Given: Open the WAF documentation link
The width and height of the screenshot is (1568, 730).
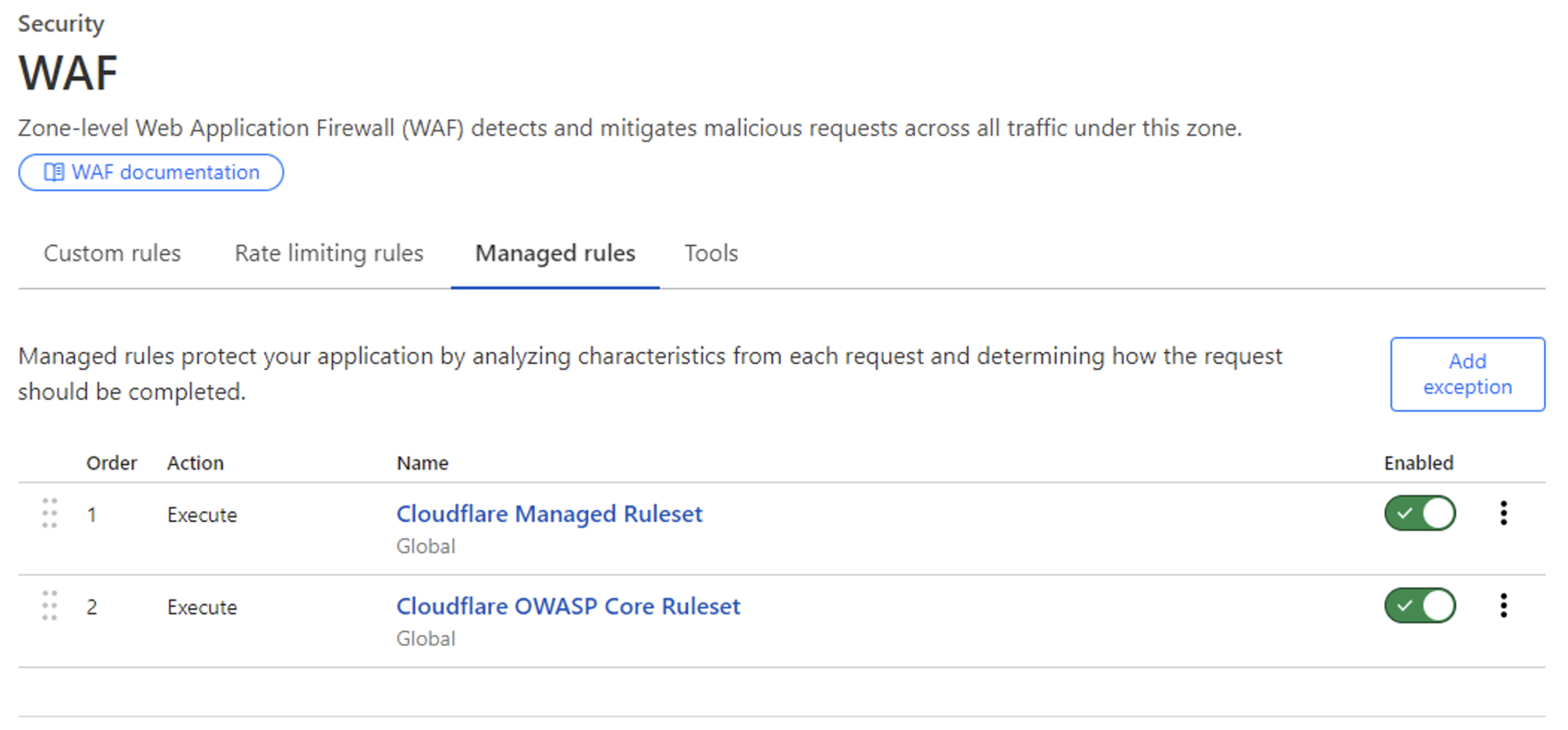Looking at the screenshot, I should coord(151,173).
